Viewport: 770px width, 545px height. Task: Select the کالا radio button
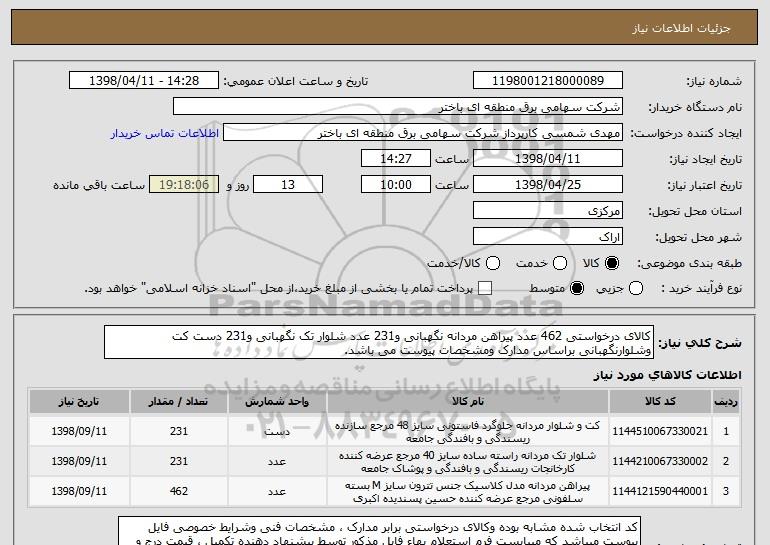coord(612,263)
